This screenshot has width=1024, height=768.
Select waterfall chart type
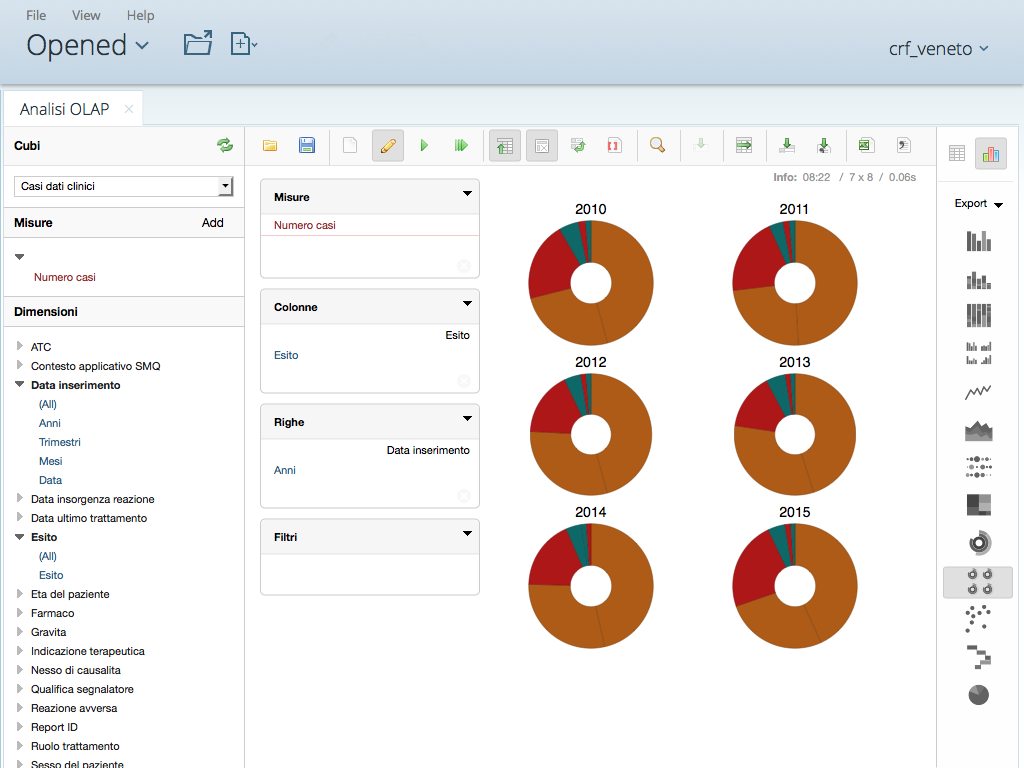978,657
